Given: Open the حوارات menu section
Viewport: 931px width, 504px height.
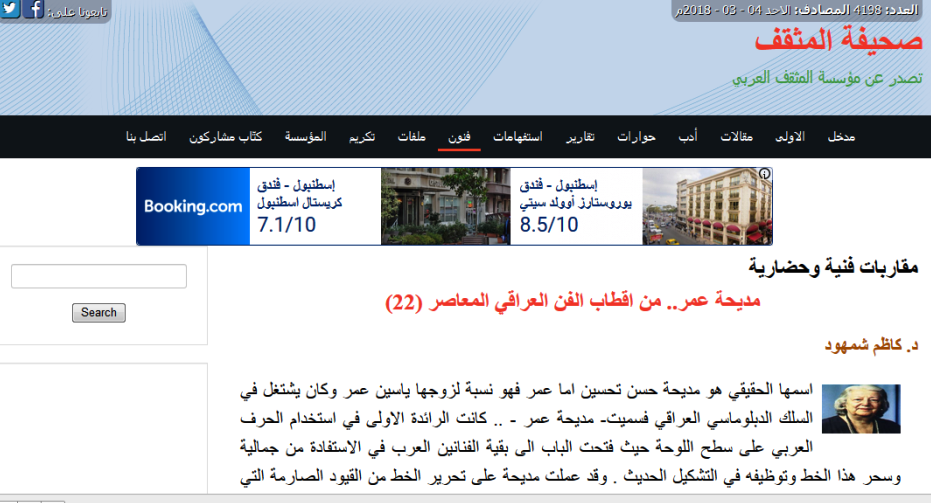Looking at the screenshot, I should pos(636,136).
